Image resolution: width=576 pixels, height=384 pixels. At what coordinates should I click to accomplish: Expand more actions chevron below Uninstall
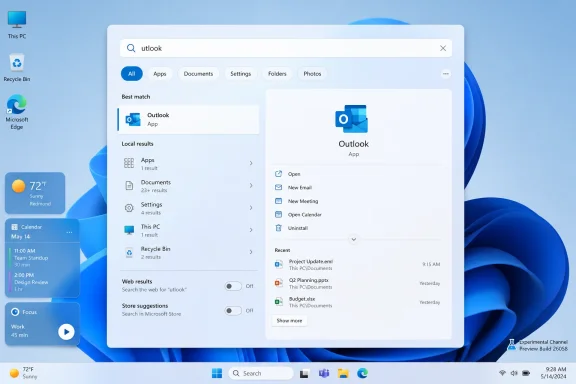coord(353,239)
